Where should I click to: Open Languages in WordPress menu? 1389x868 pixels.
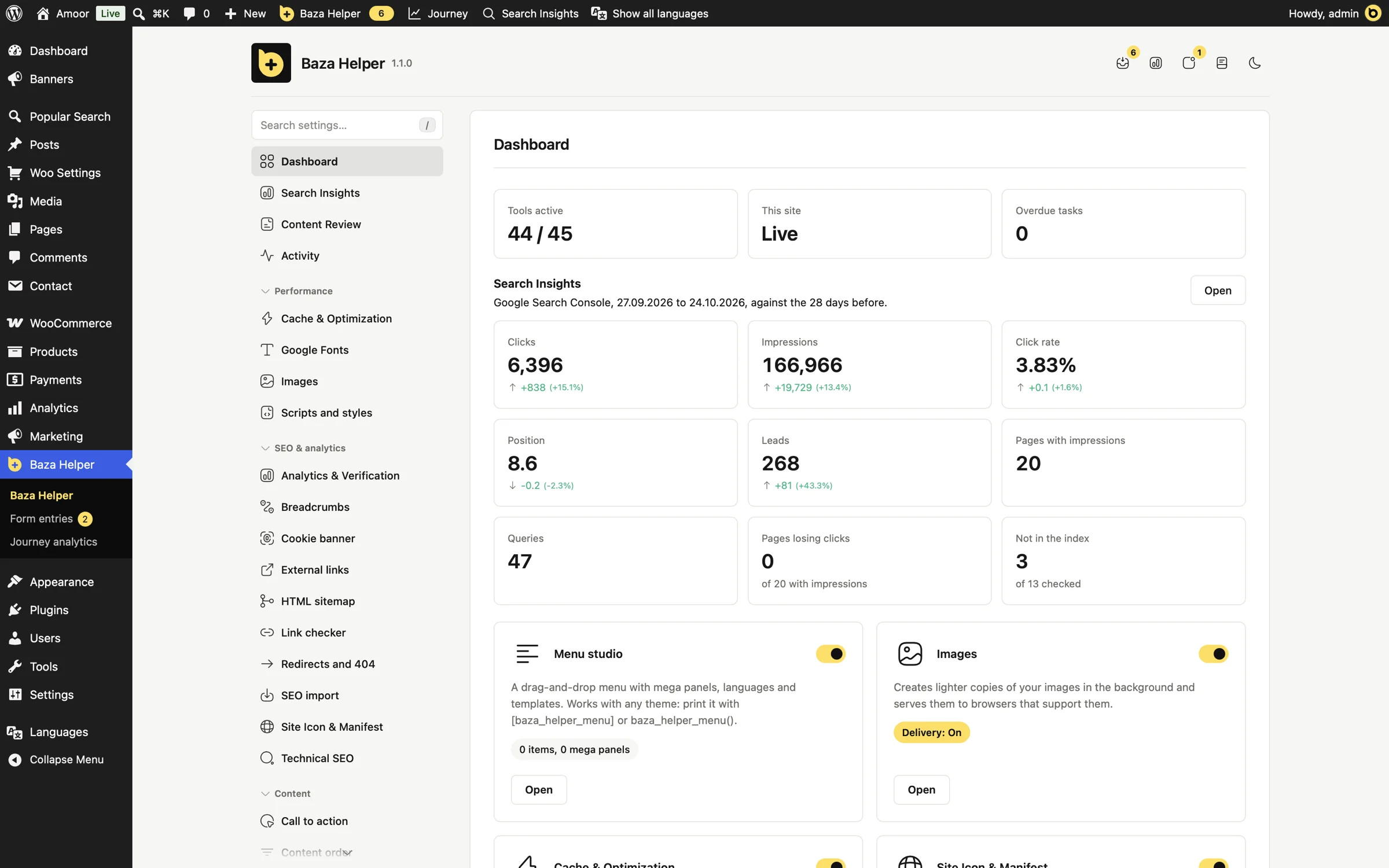[x=66, y=731]
